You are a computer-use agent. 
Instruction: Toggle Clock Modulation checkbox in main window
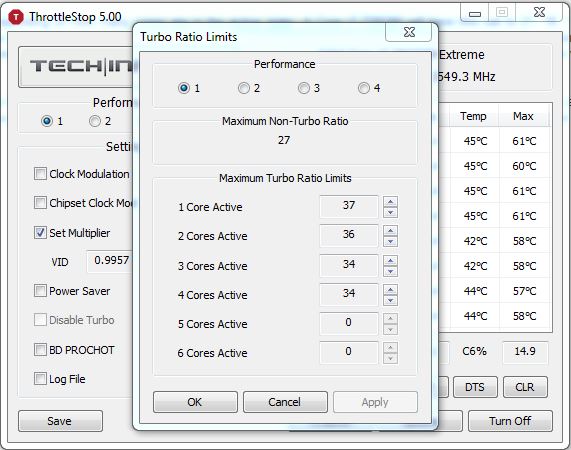pyautogui.click(x=40, y=174)
